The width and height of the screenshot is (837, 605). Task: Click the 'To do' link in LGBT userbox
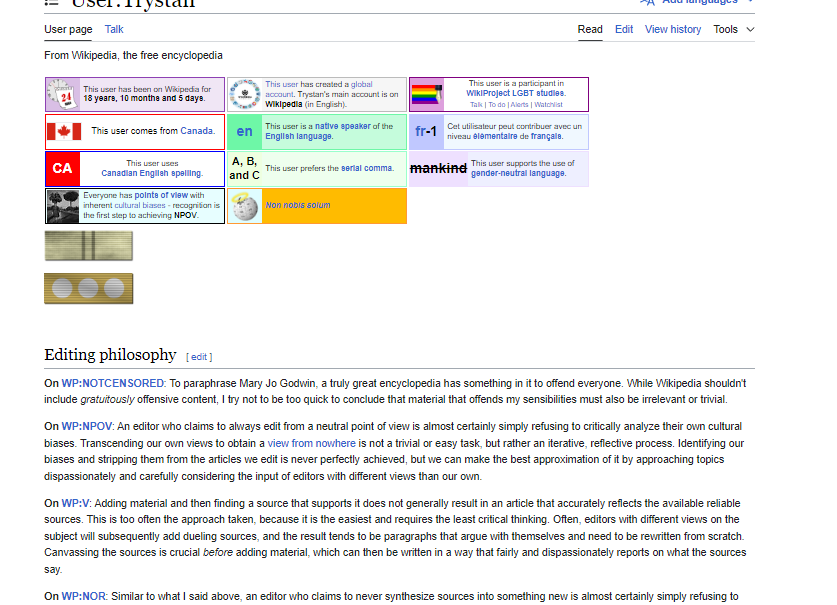click(496, 105)
